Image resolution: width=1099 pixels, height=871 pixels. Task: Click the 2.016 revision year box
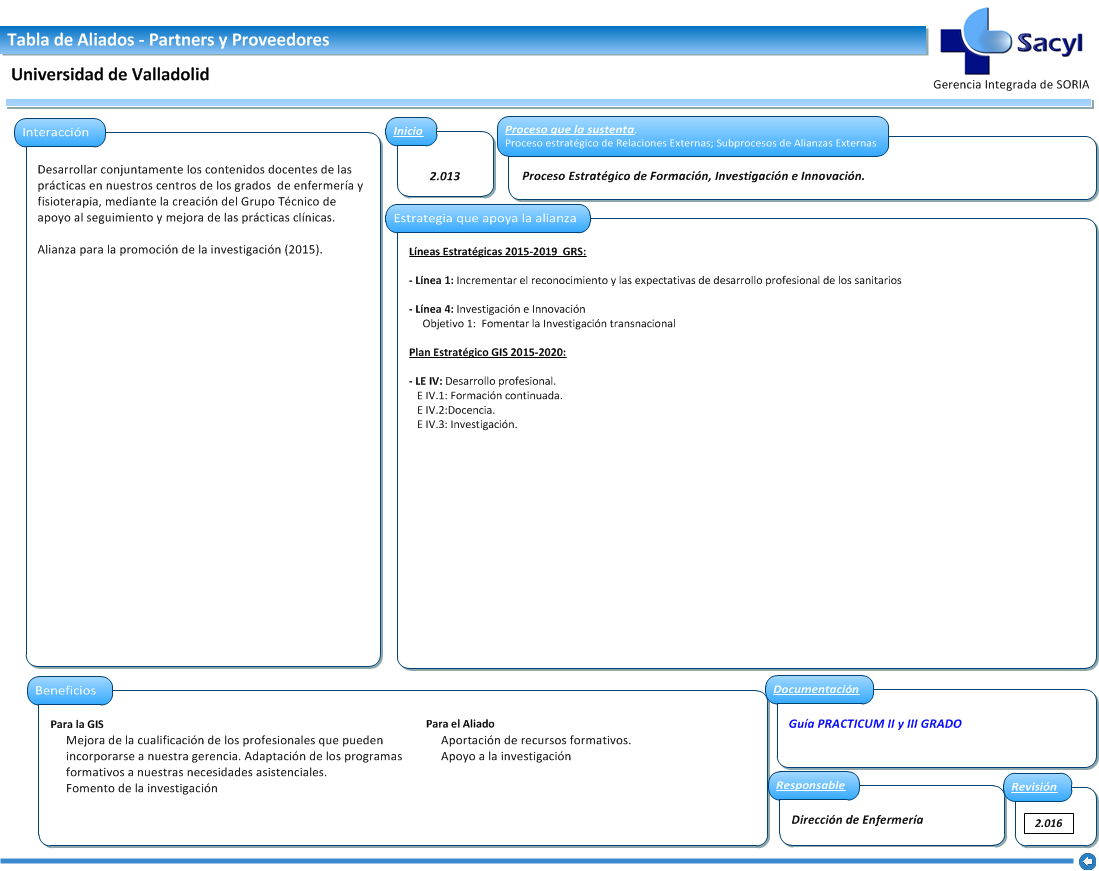1049,823
